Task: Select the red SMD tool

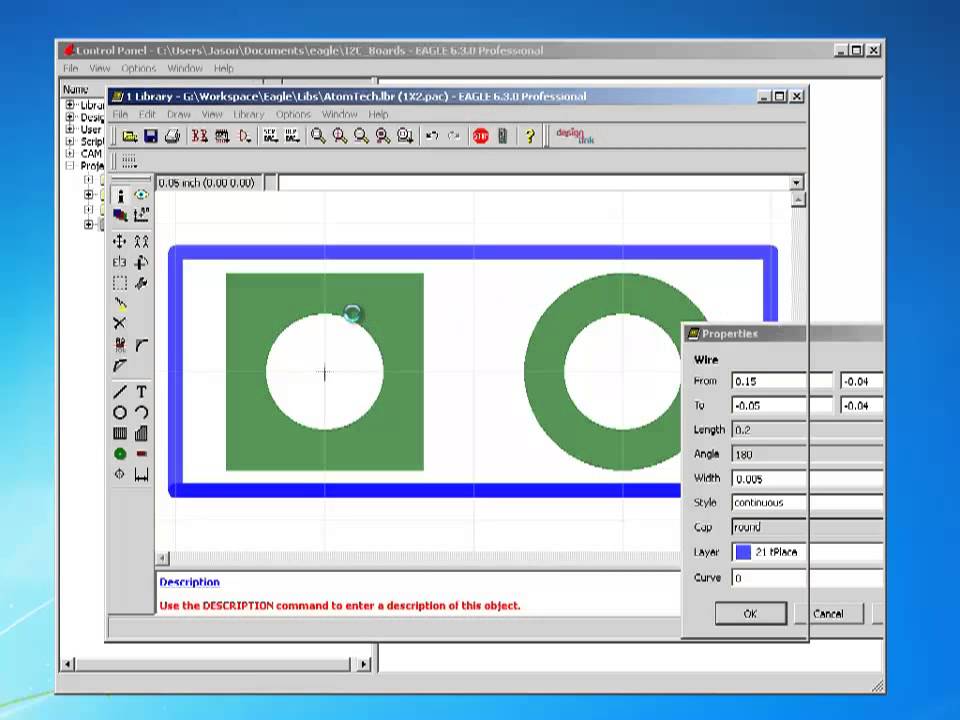Action: point(141,454)
